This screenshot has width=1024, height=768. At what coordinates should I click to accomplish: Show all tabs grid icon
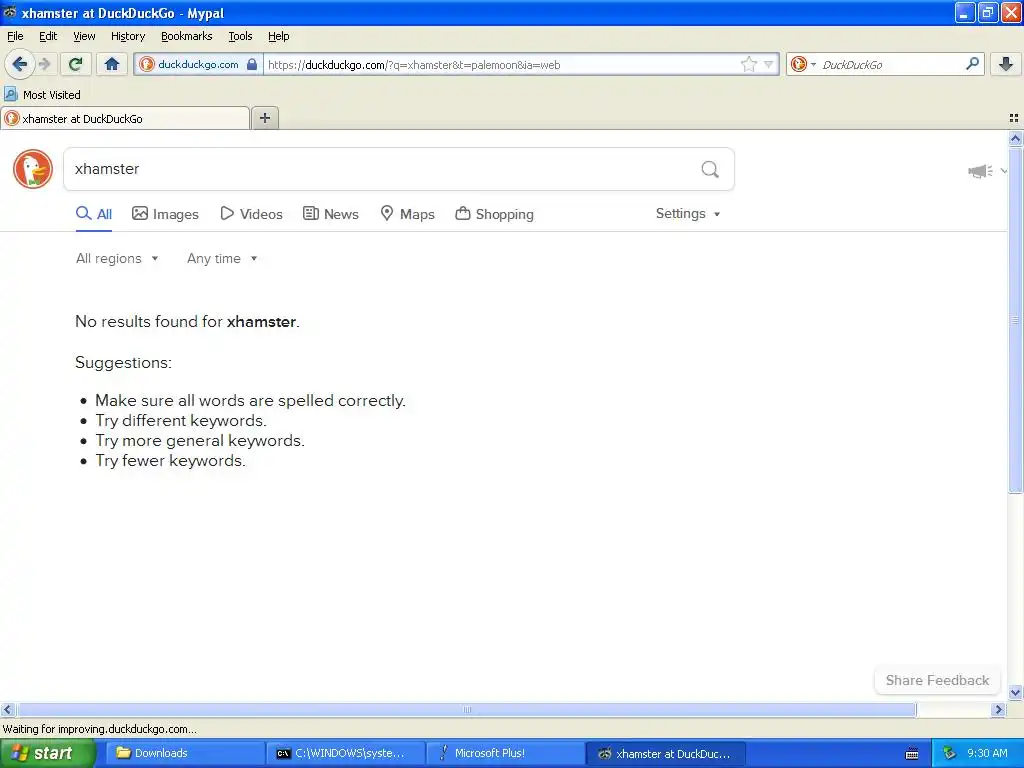pos(1014,118)
